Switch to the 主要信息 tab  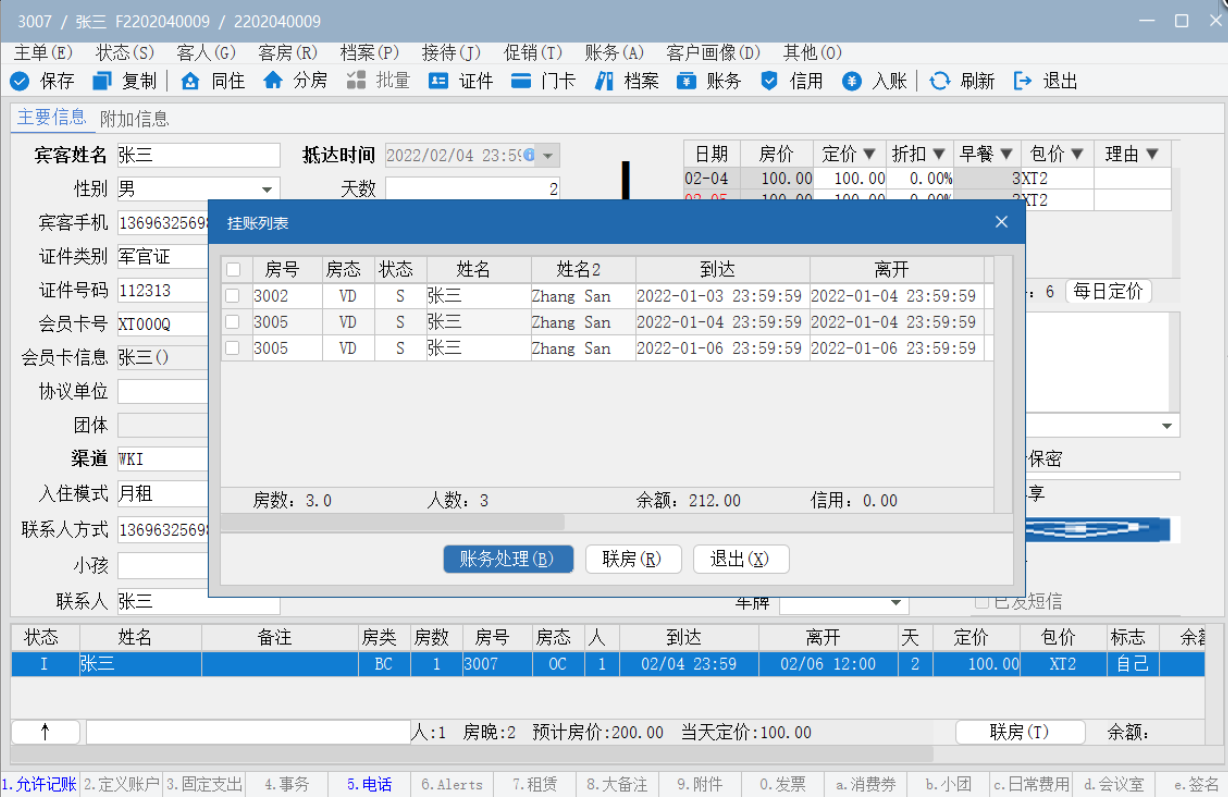tap(52, 118)
